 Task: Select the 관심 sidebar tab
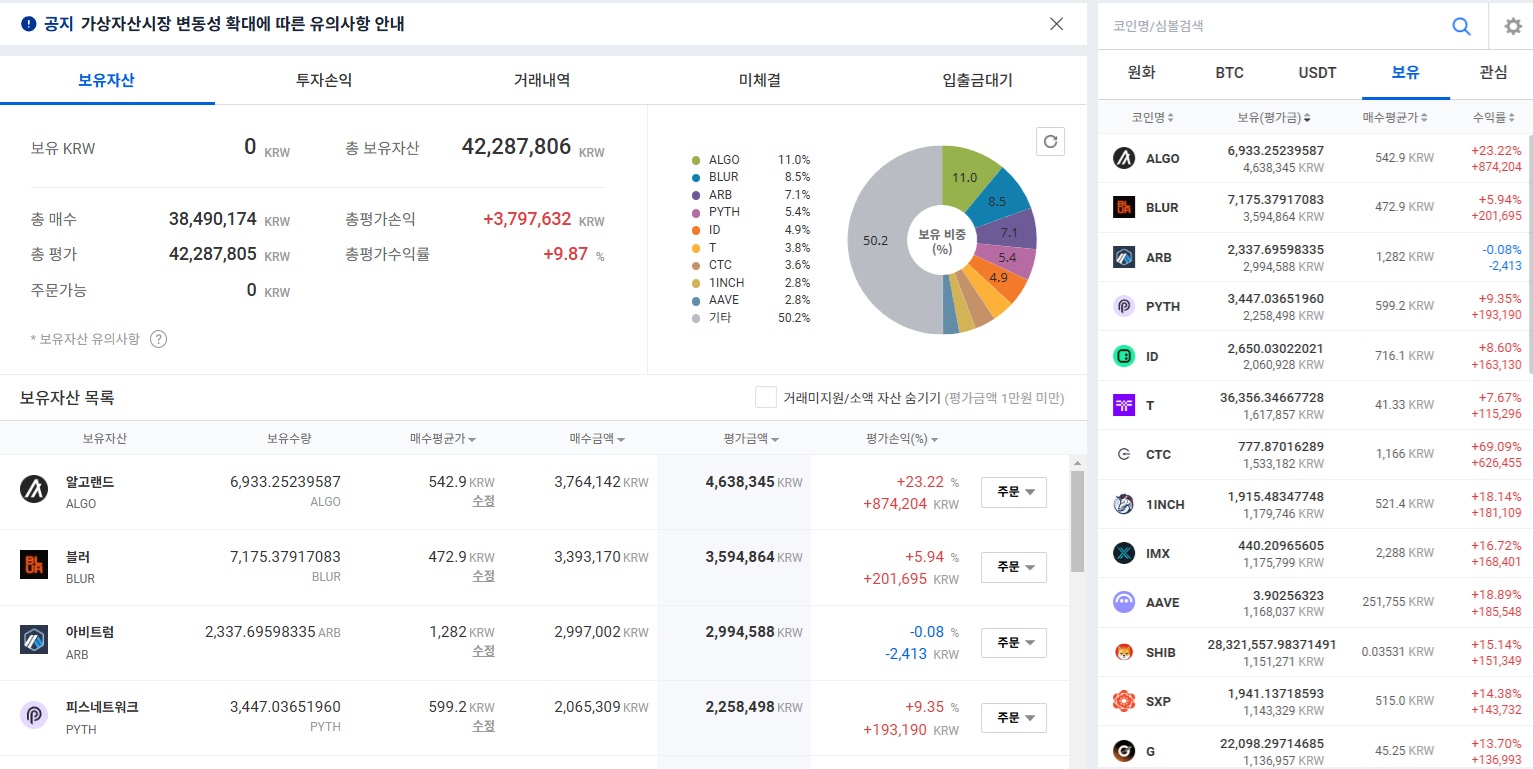[1493, 72]
